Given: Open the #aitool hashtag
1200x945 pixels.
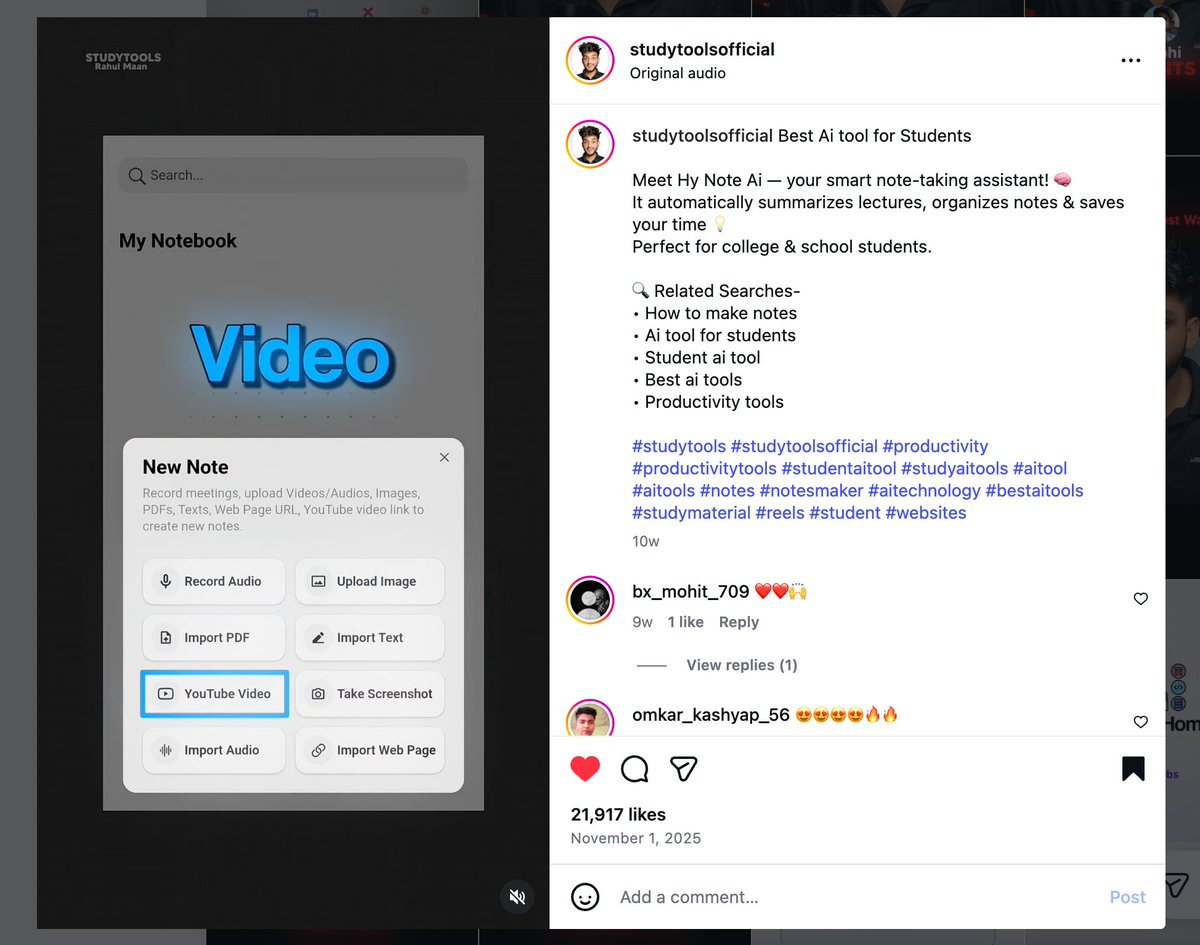Looking at the screenshot, I should [x=1040, y=468].
